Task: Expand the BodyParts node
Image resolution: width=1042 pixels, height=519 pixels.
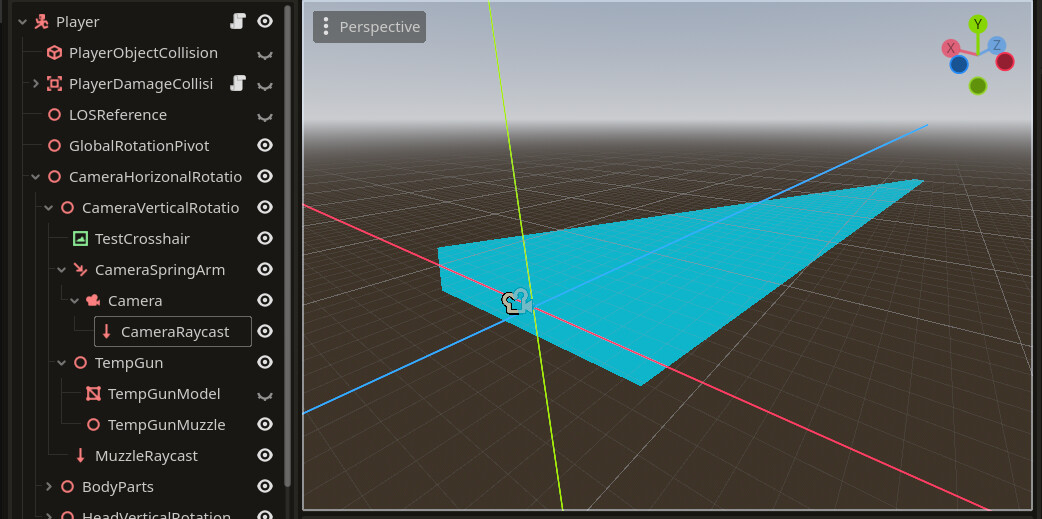Action: click(x=49, y=487)
